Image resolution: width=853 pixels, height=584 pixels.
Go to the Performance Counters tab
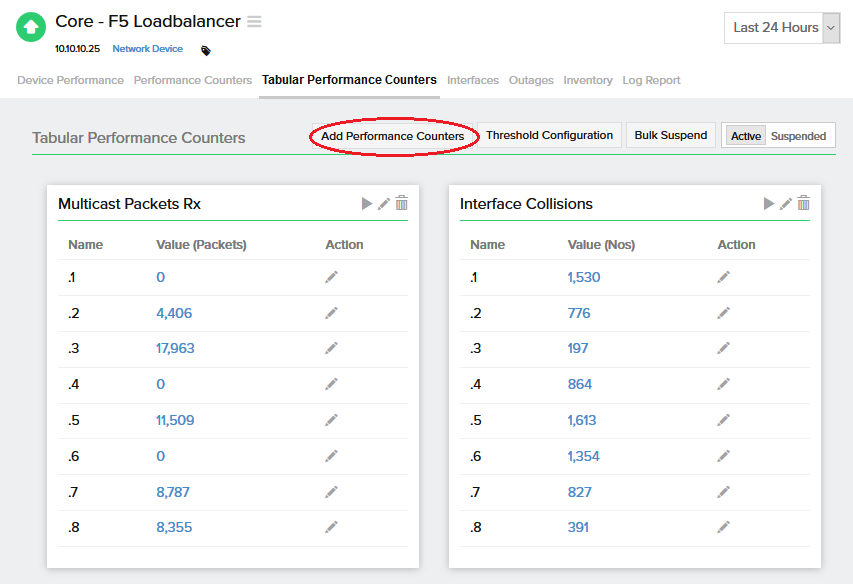(193, 80)
